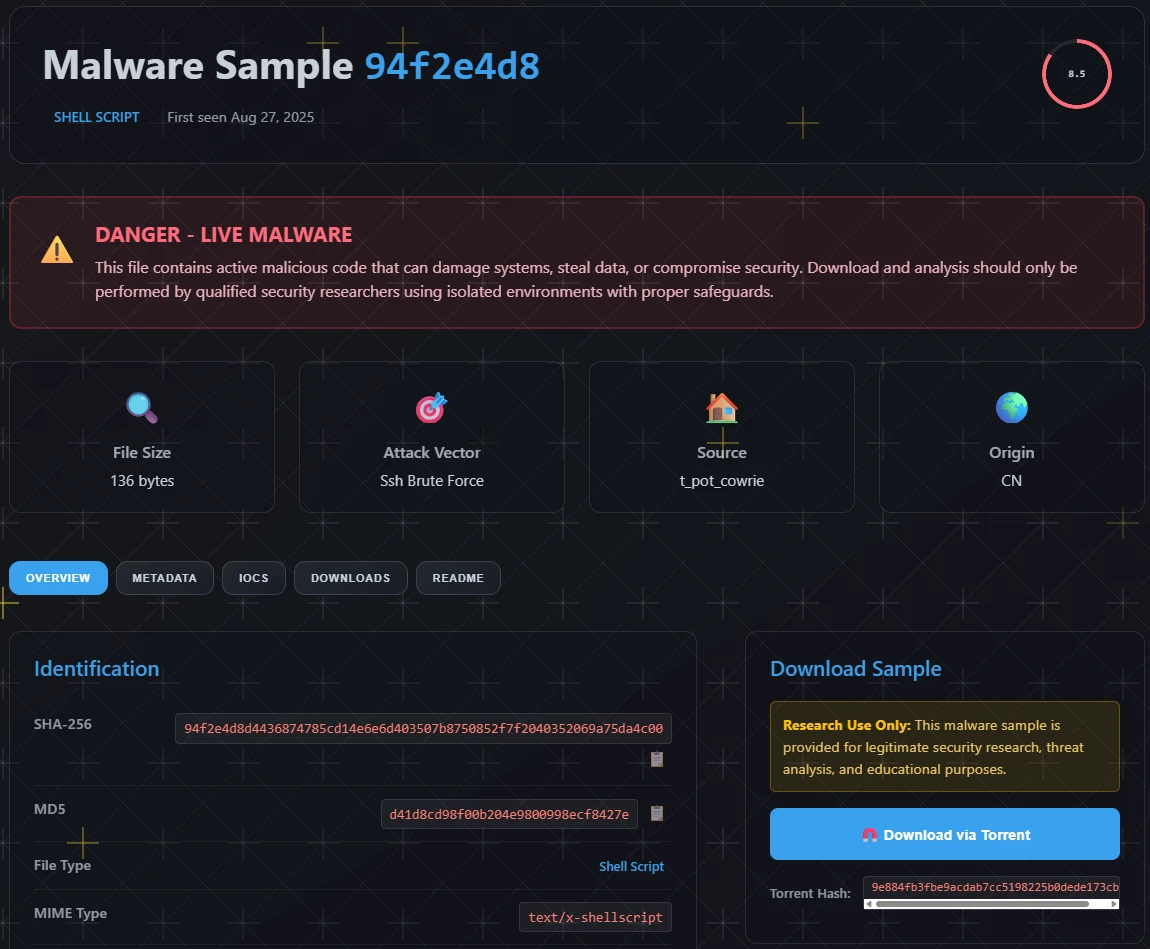The width and height of the screenshot is (1150, 949).
Task: Click the magnifying glass File Size icon
Action: pos(142,408)
